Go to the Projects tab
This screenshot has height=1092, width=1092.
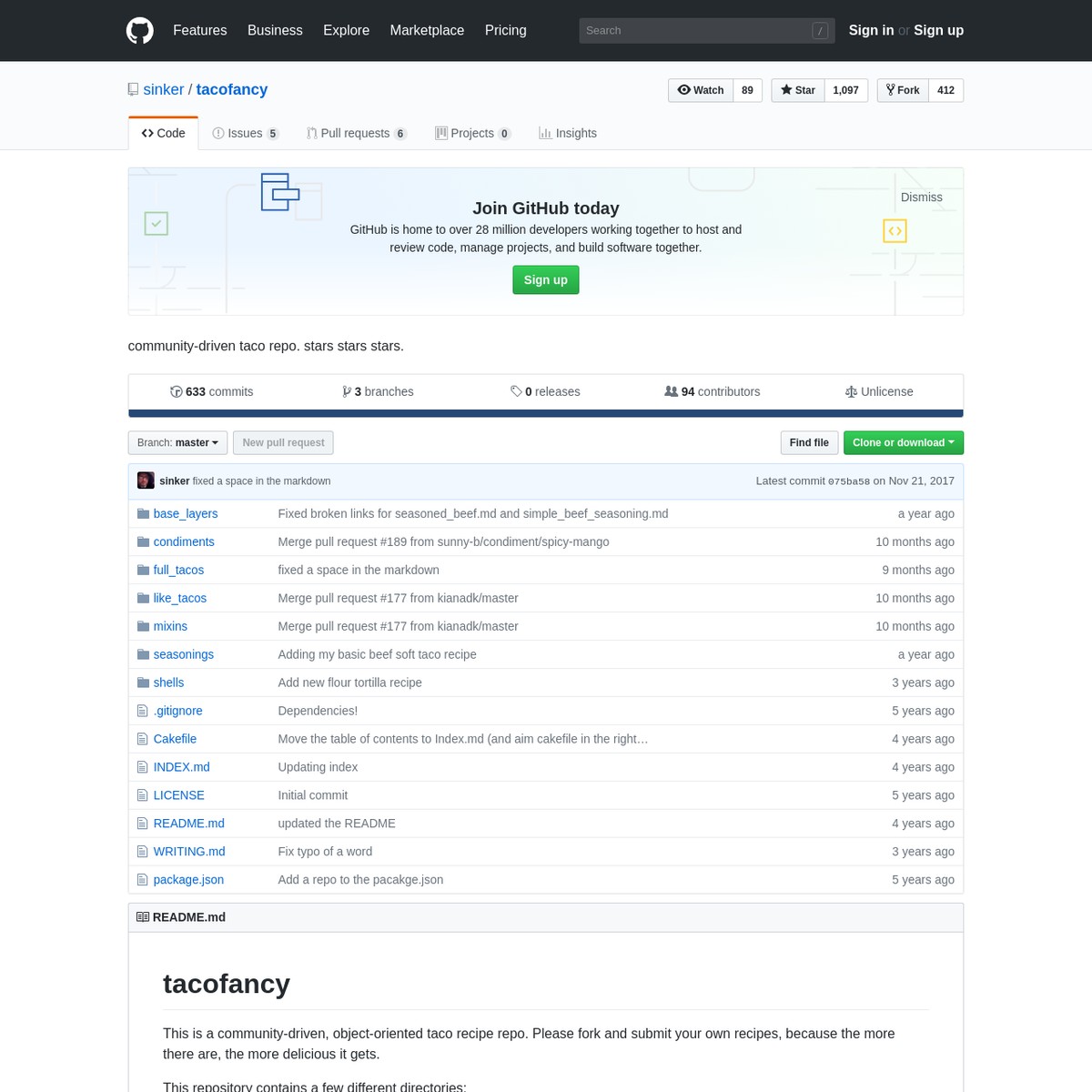coord(473,133)
